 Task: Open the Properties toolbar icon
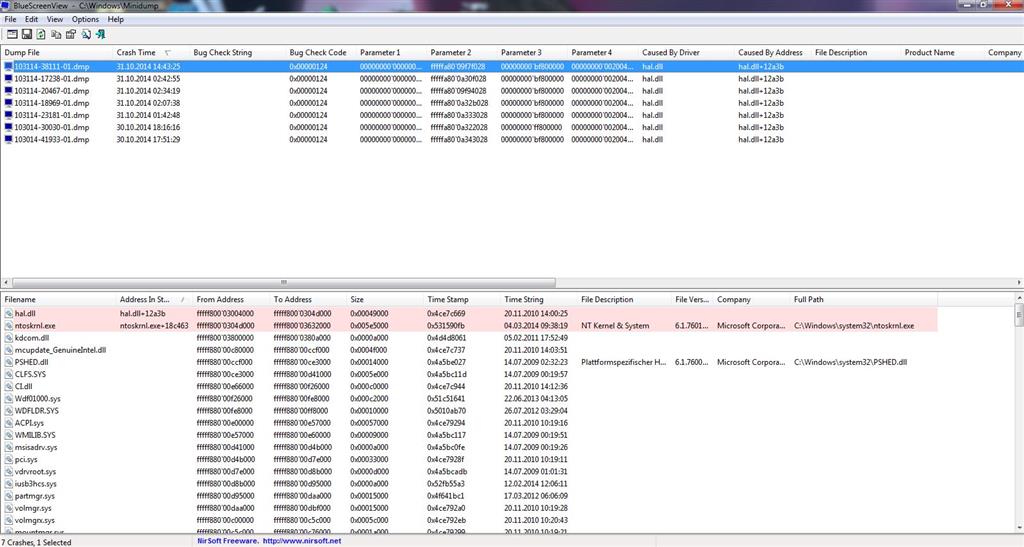[71, 34]
